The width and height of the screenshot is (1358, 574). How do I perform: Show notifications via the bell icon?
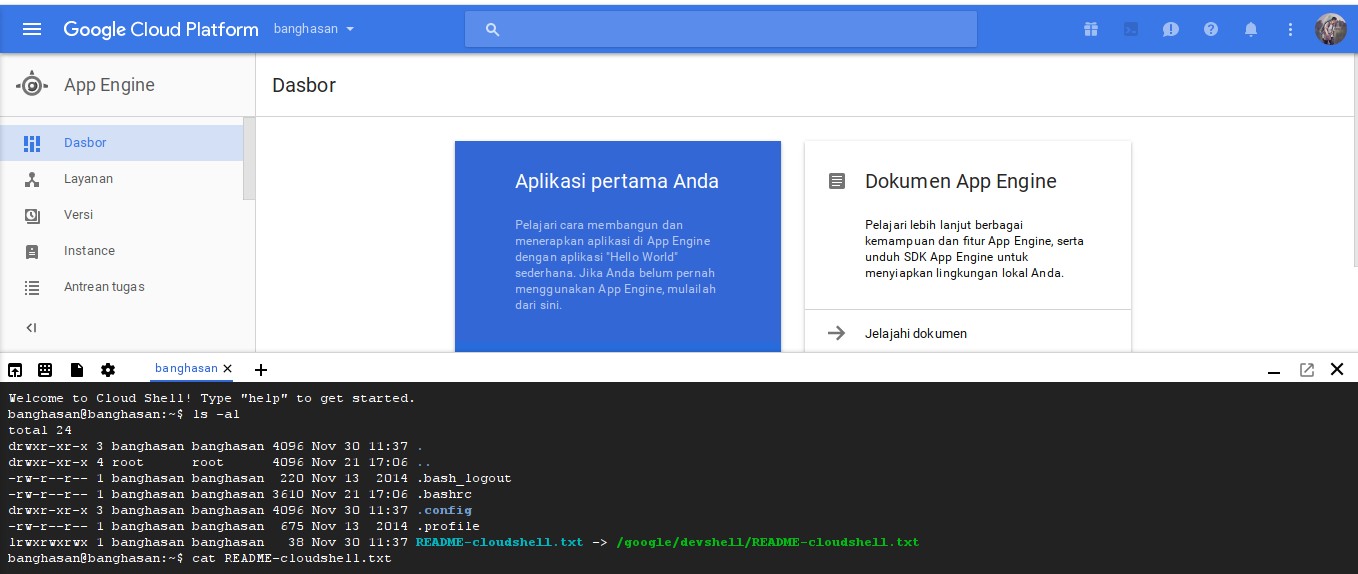click(1251, 29)
